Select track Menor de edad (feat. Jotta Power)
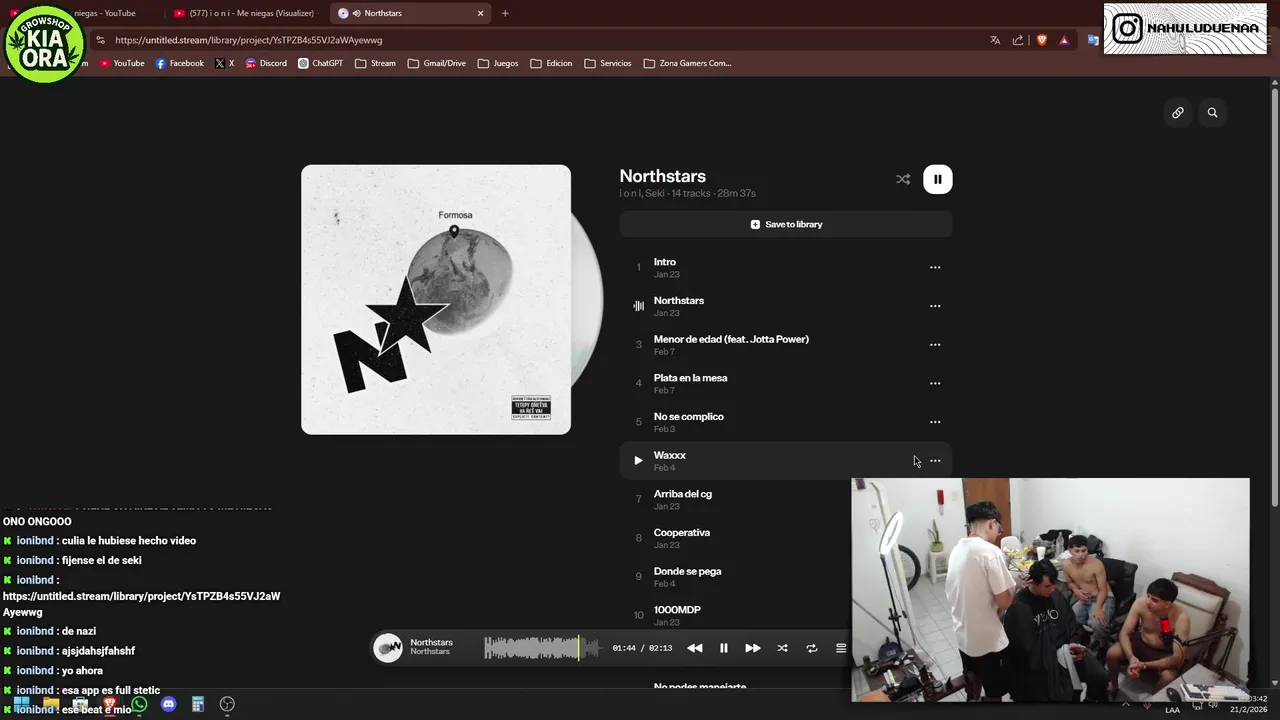 pyautogui.click(x=786, y=345)
